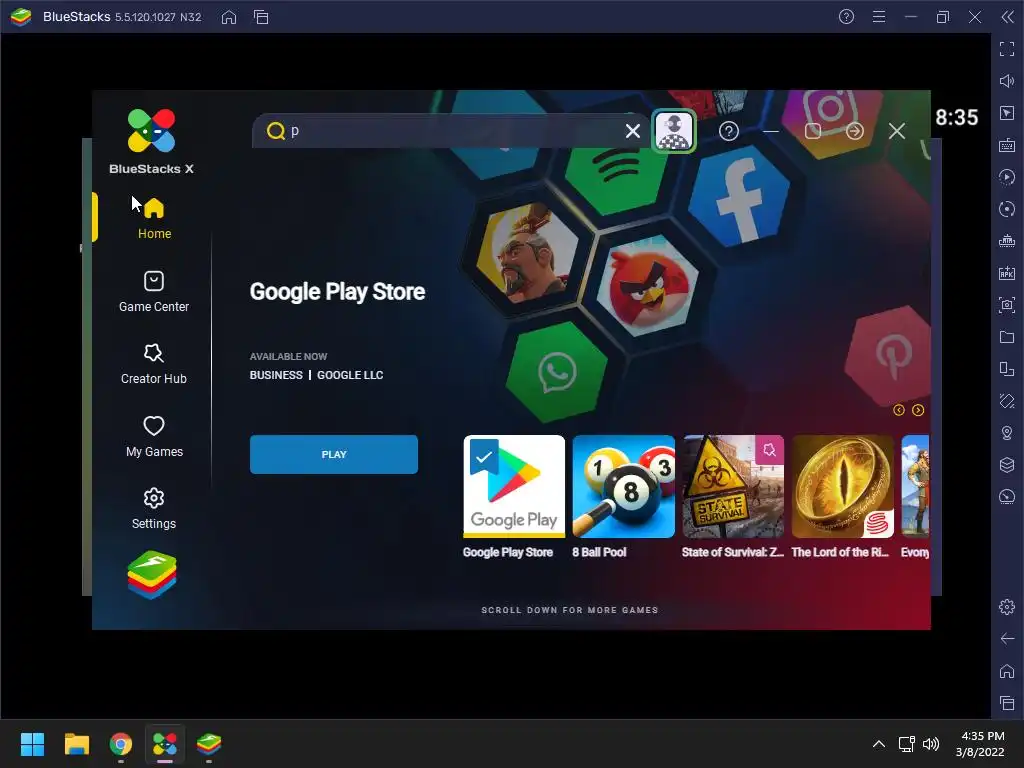The image size is (1024, 768).
Task: Open the Windows Start menu
Action: click(x=32, y=744)
